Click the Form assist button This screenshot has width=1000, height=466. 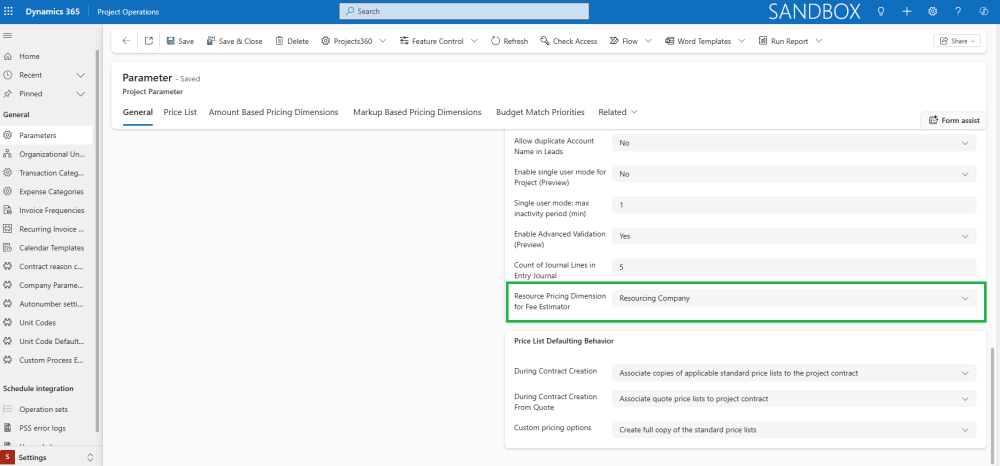[954, 121]
